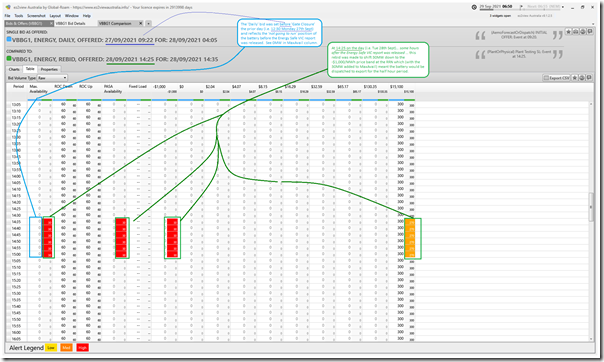The height and width of the screenshot is (362, 604).
Task: Click the comment icon in header toolbar
Action: pos(590,32)
